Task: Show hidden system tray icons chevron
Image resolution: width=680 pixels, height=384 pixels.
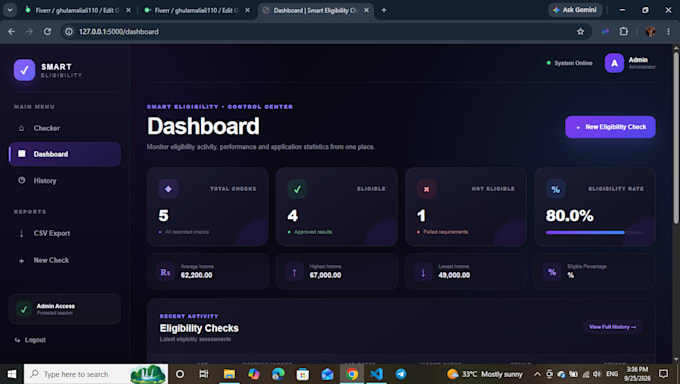Action: click(537, 374)
